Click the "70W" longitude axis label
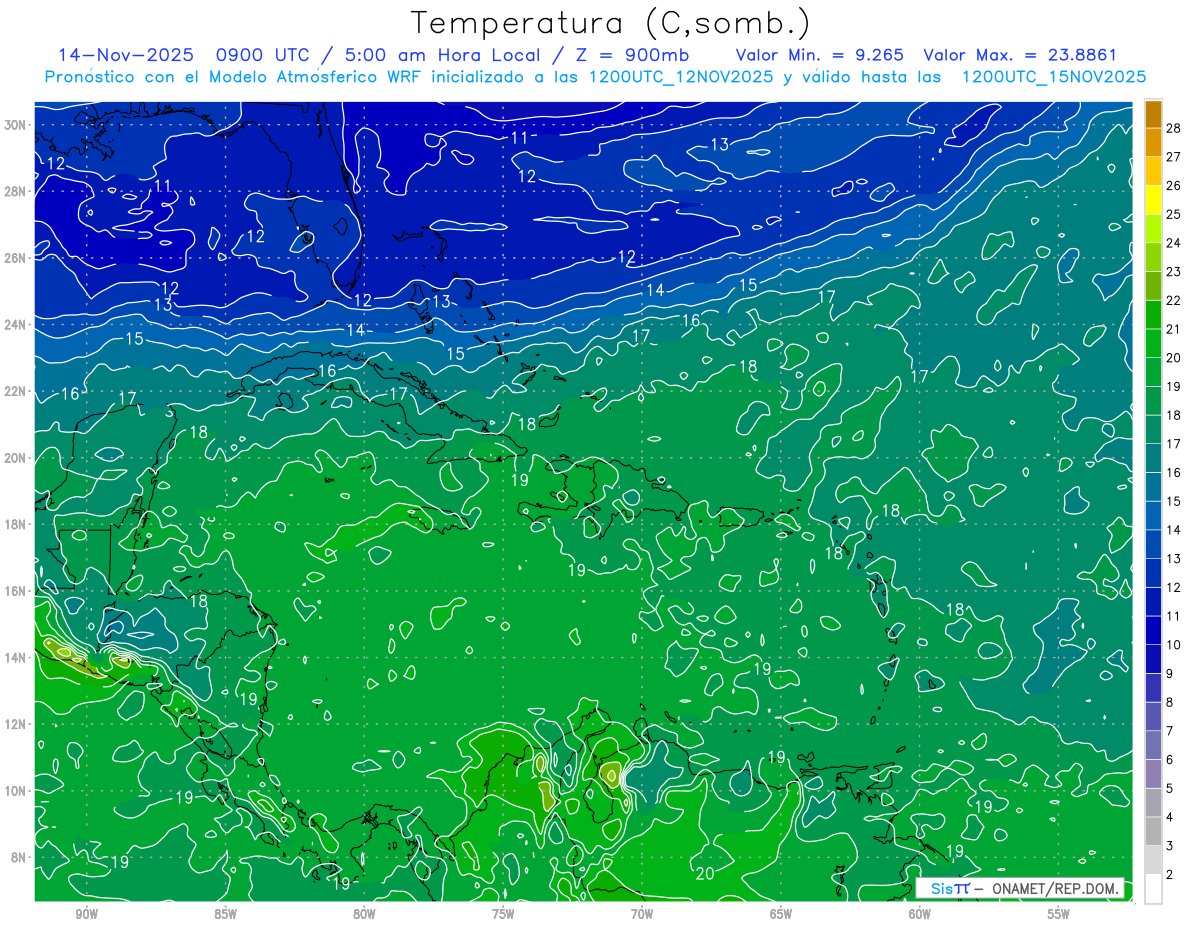 pyautogui.click(x=642, y=914)
